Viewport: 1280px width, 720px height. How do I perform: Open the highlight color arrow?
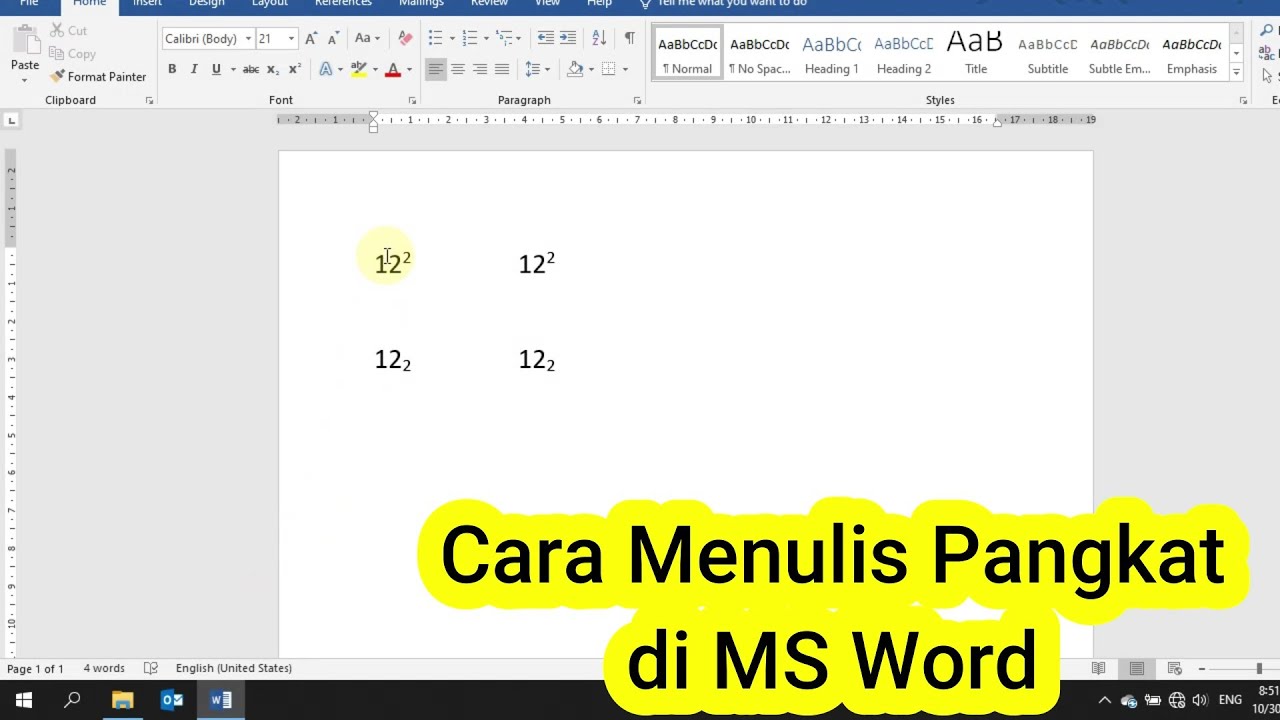click(x=375, y=69)
